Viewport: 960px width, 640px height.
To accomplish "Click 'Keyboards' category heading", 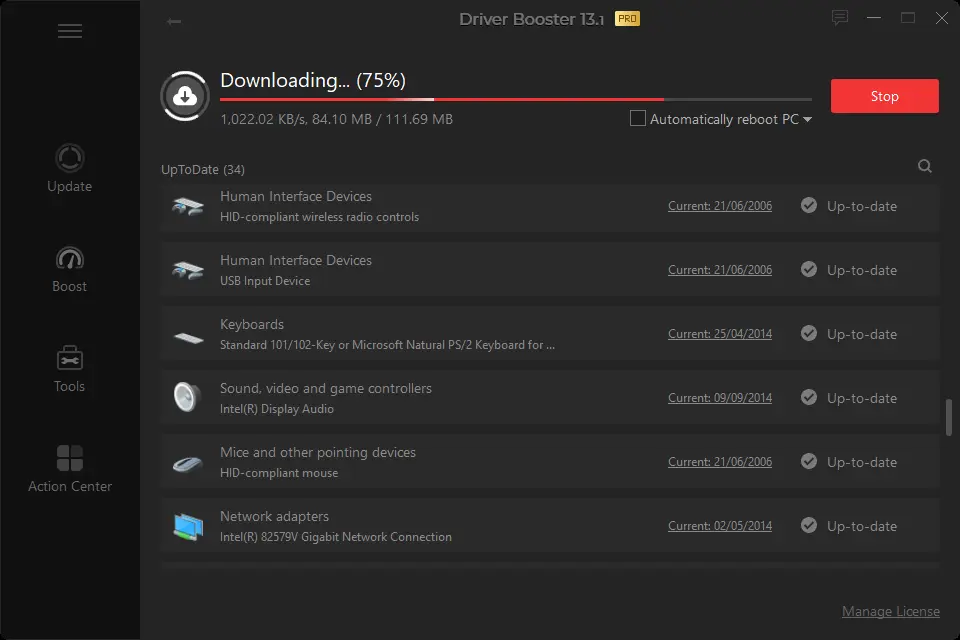I will (x=252, y=324).
